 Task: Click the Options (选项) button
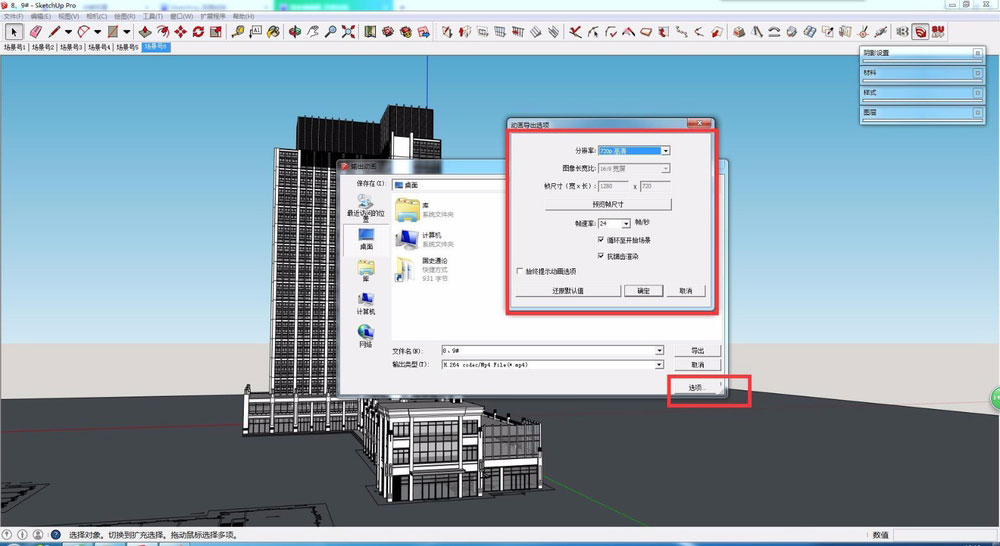pos(695,387)
